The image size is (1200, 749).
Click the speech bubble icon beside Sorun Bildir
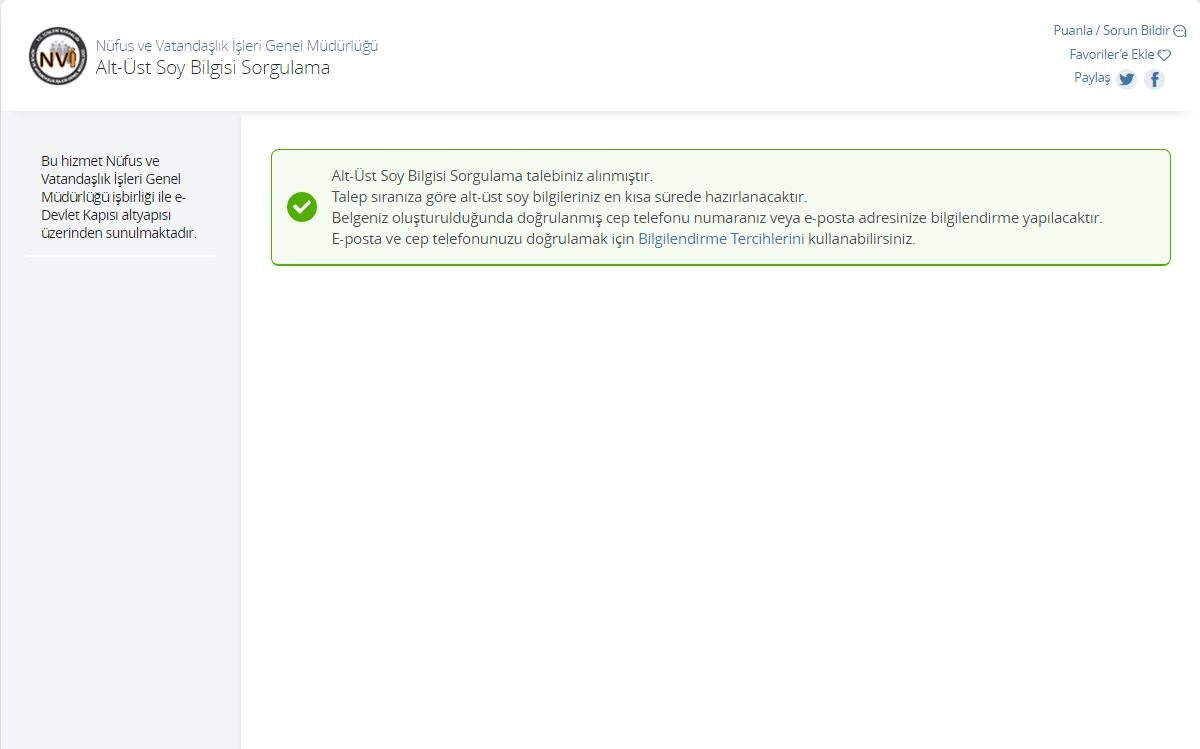coord(1179,31)
